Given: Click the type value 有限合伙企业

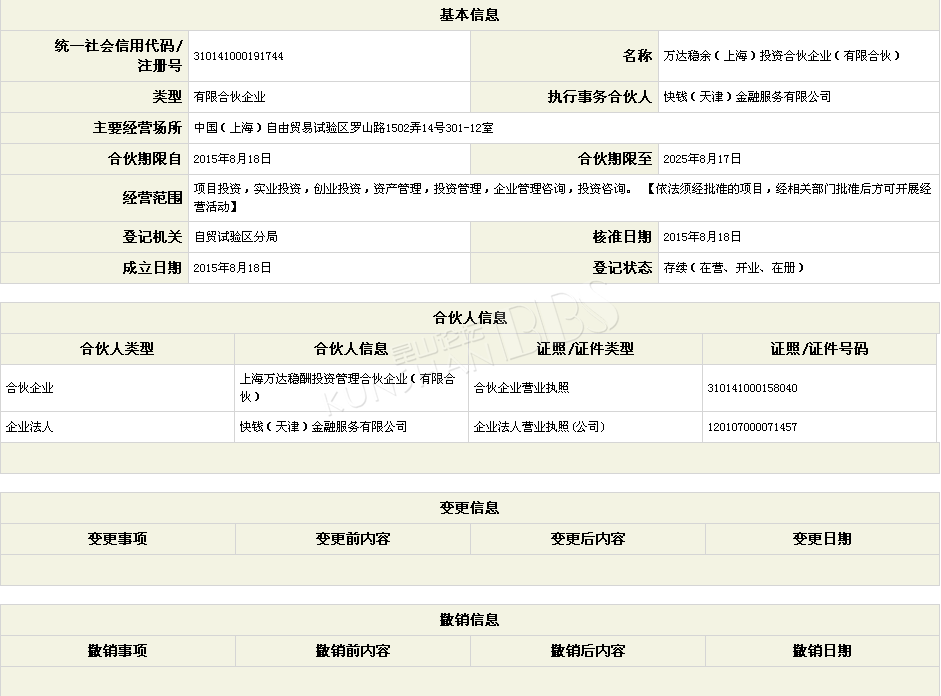Looking at the screenshot, I should (229, 97).
